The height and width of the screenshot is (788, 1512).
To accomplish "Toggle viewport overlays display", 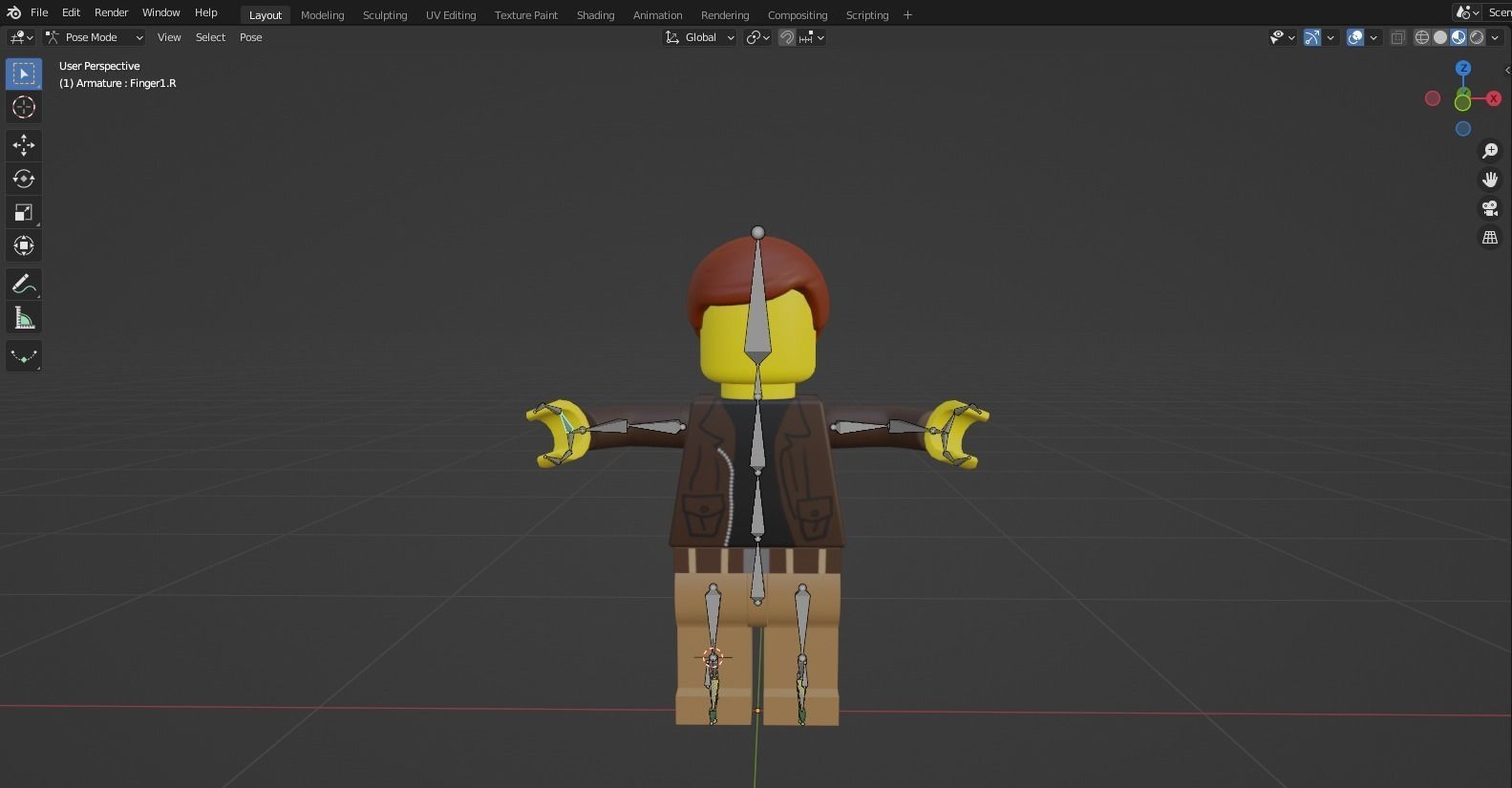I will [x=1355, y=37].
